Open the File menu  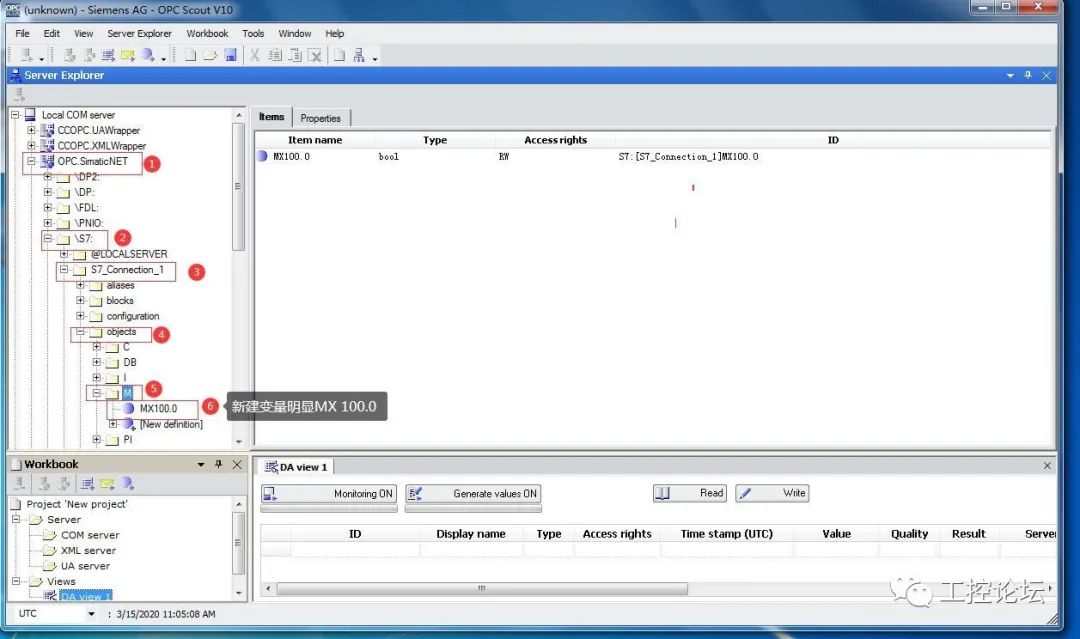[x=23, y=33]
